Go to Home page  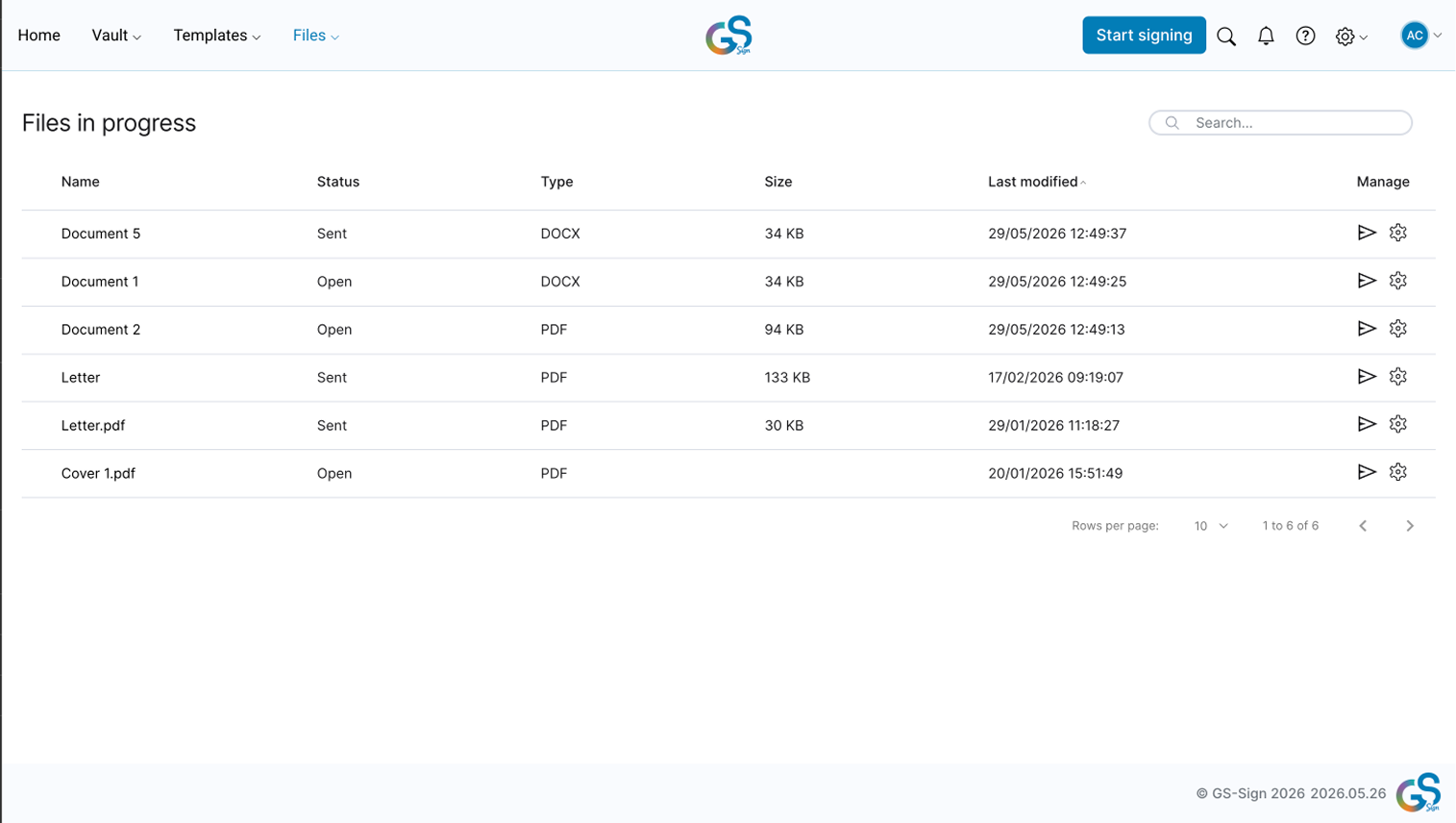click(38, 36)
